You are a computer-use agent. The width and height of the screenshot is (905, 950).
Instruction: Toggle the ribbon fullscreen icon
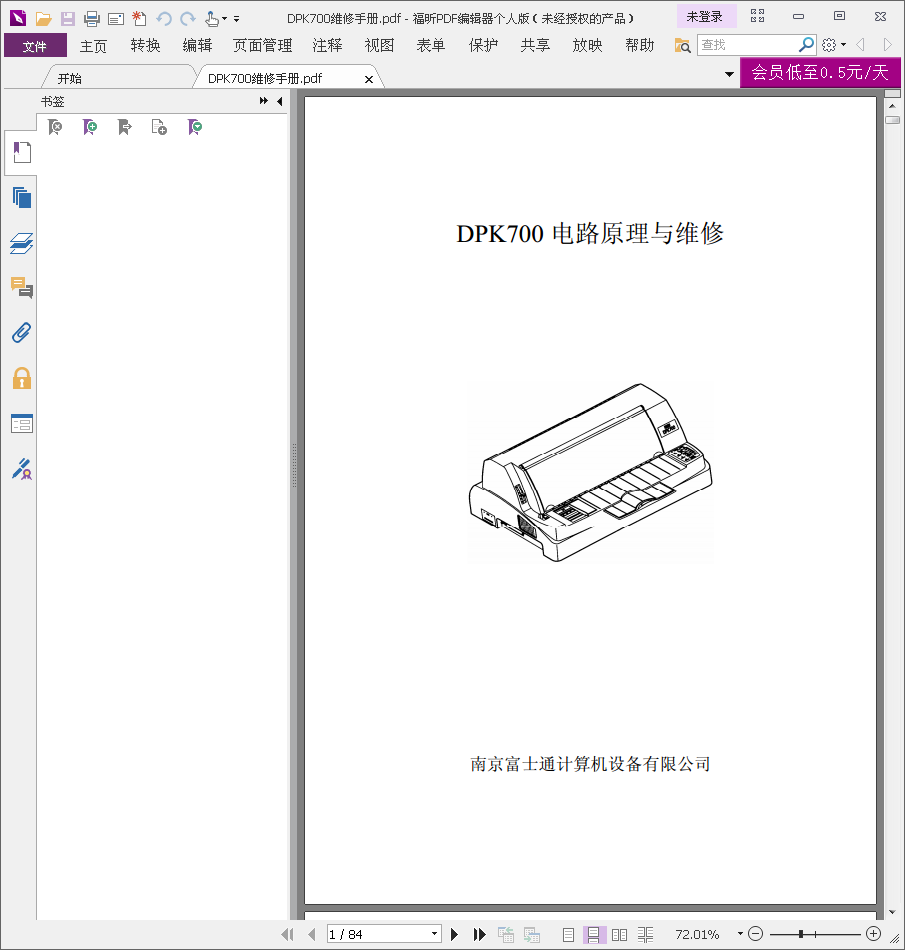[757, 16]
